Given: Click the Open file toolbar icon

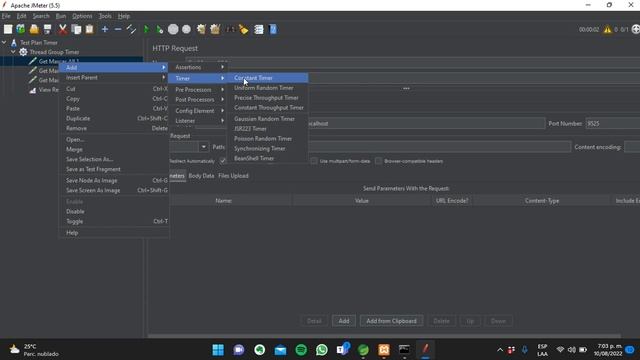Looking at the screenshot, I should coord(34,29).
